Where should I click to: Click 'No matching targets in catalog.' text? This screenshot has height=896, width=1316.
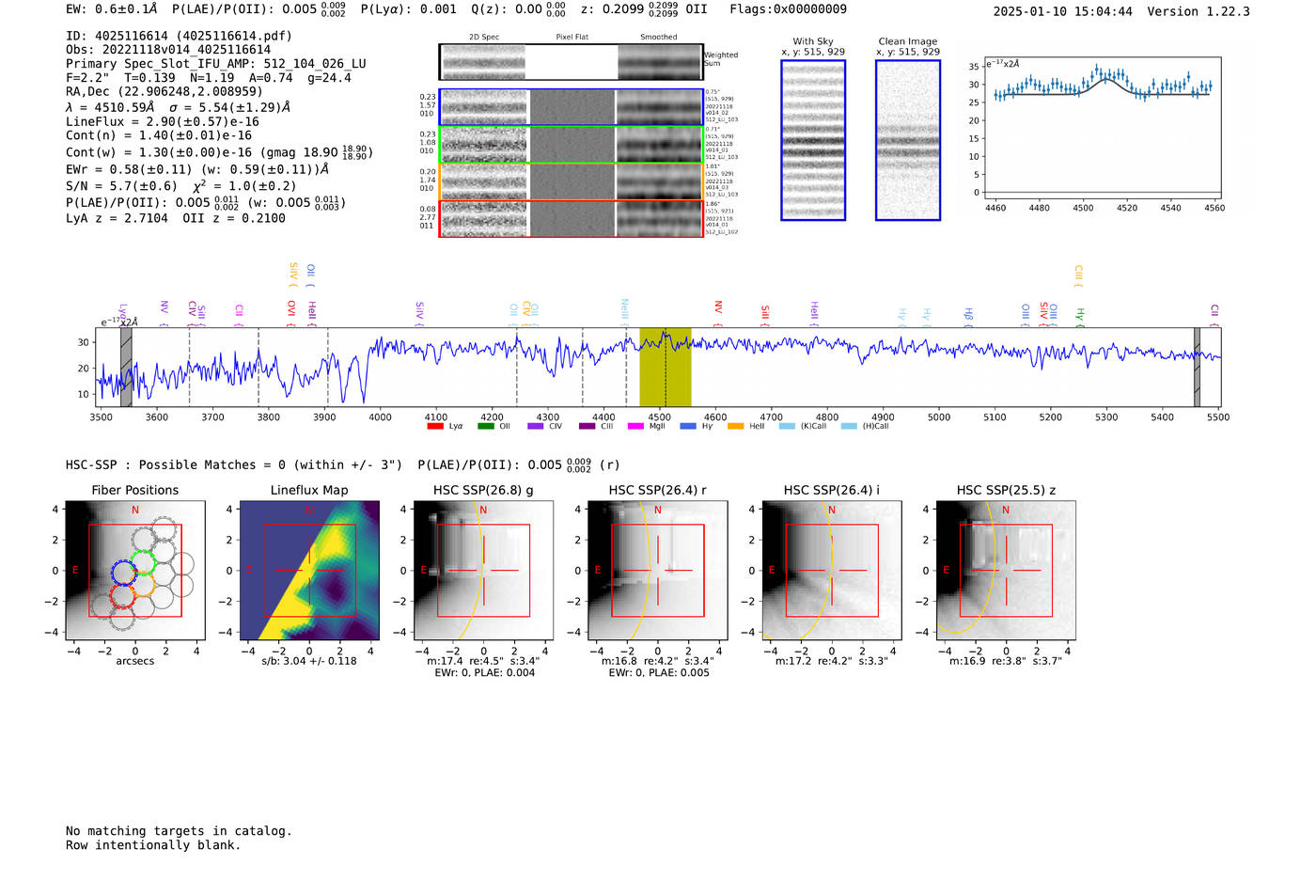pyautogui.click(x=179, y=831)
